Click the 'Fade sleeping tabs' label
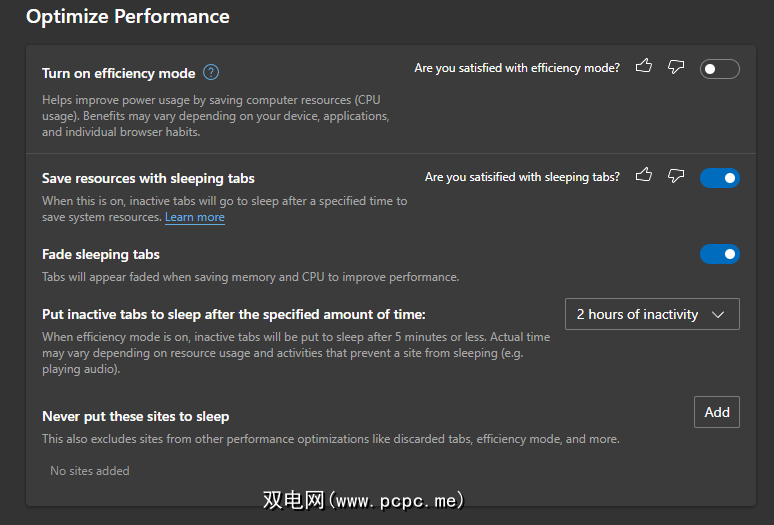The image size is (774, 525). coord(101,254)
